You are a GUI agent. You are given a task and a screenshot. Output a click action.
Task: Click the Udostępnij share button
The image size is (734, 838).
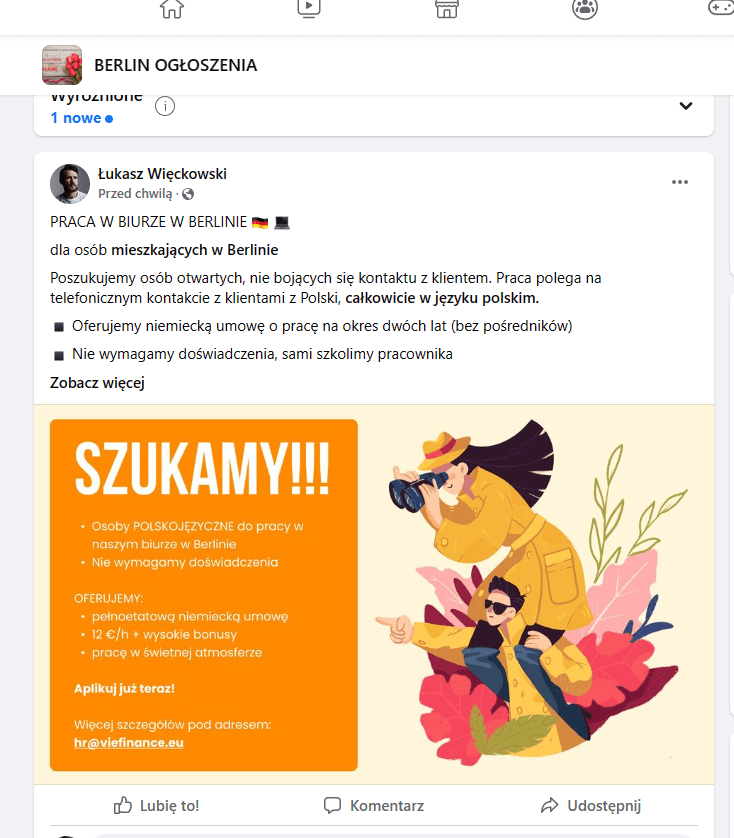[591, 805]
